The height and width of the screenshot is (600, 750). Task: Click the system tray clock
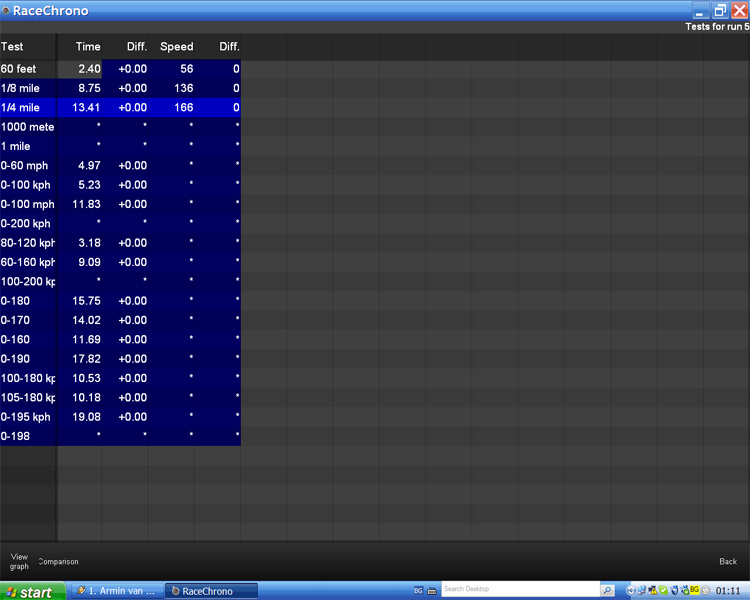pyautogui.click(x=728, y=591)
